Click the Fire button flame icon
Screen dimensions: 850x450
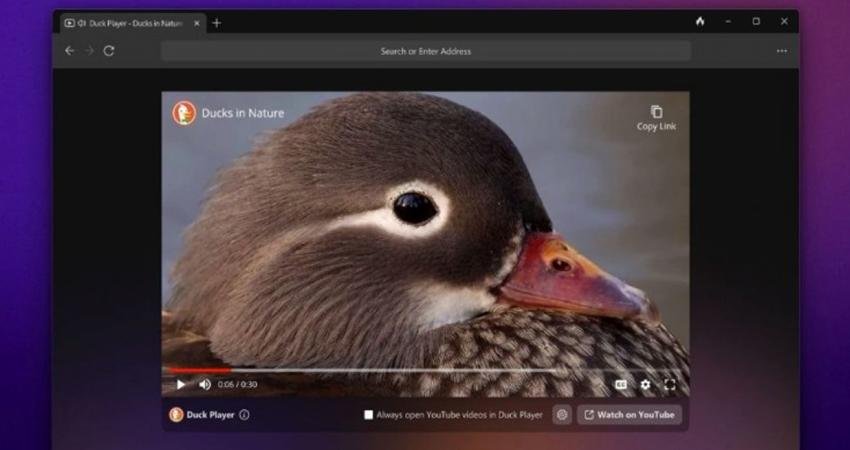(700, 22)
